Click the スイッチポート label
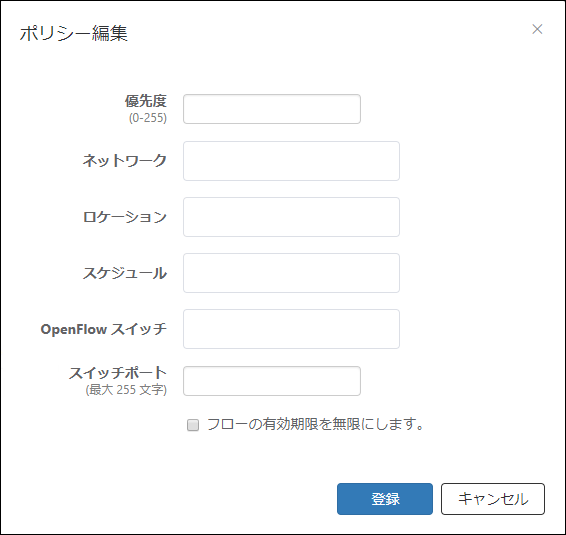The height and width of the screenshot is (535, 566). tap(118, 373)
